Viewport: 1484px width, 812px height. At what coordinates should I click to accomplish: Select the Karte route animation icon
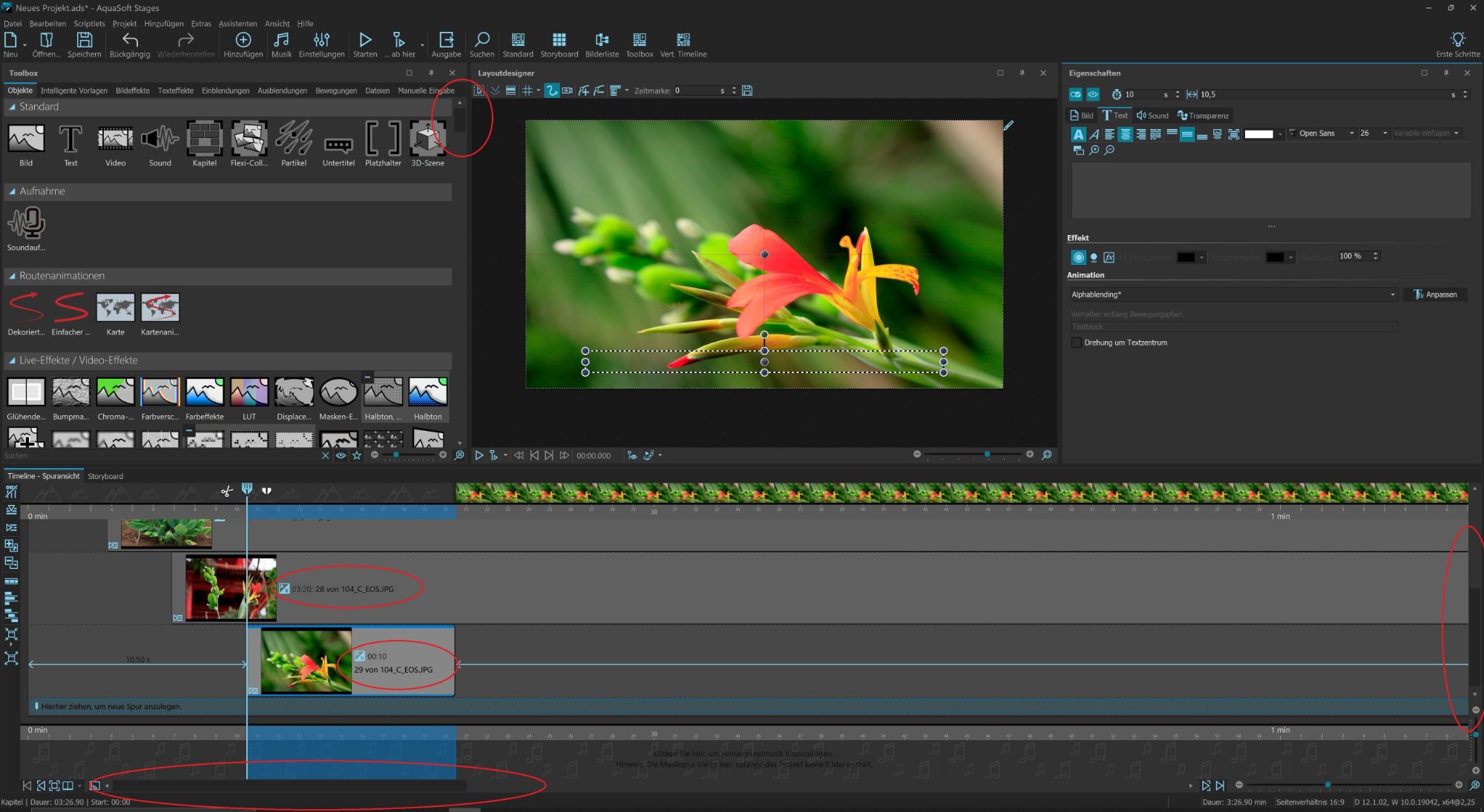(115, 308)
